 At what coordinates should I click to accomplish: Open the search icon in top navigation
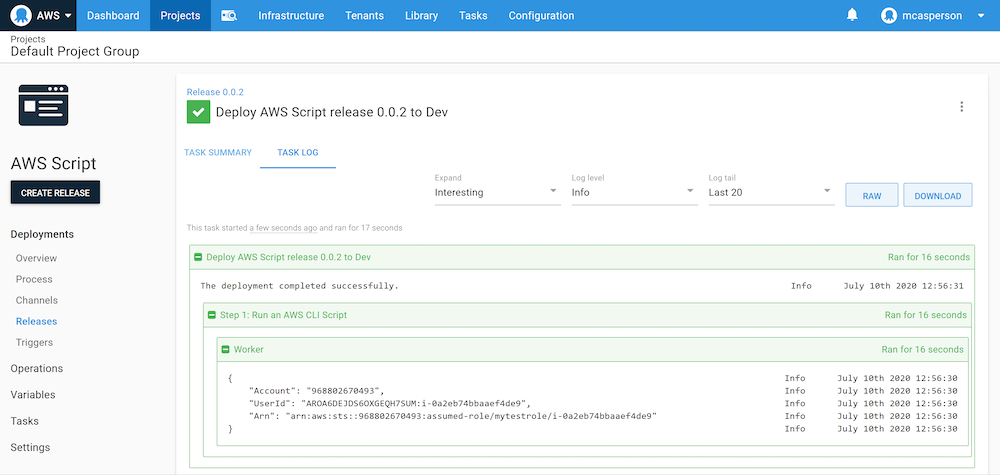pyautogui.click(x=229, y=16)
